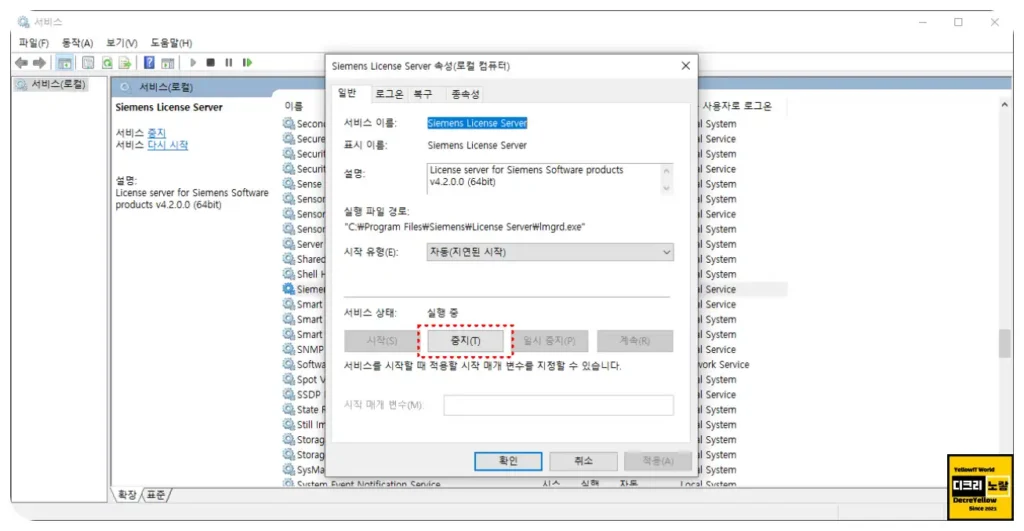Select the State R service row icon
This screenshot has height=531, width=1024.
pyautogui.click(x=289, y=409)
